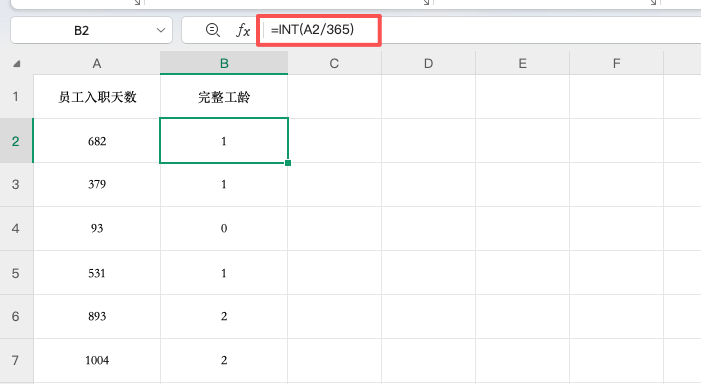Click cell with value 682

pyautogui.click(x=97, y=141)
